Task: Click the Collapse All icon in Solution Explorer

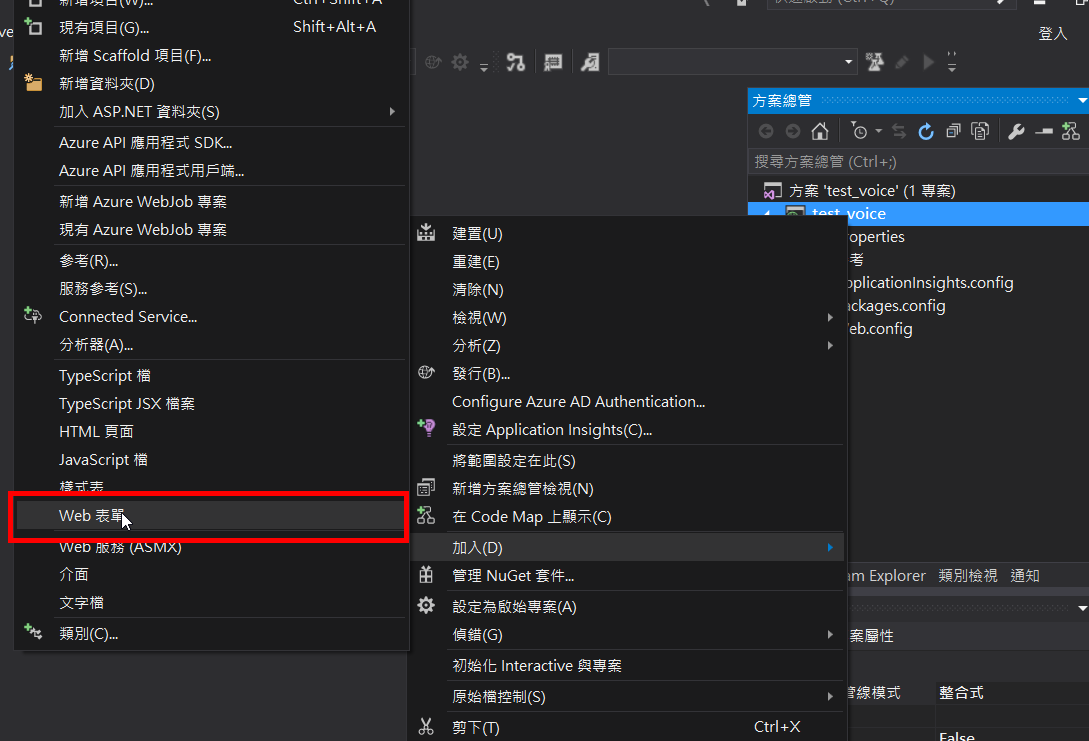Action: (953, 131)
